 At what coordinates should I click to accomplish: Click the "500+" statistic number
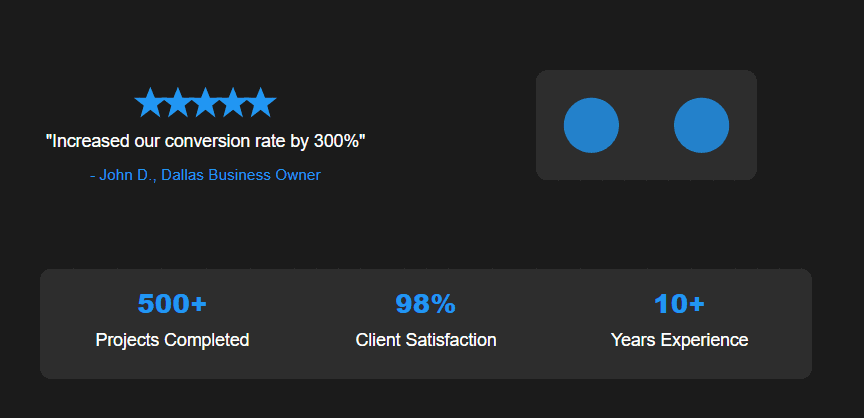pyautogui.click(x=172, y=304)
